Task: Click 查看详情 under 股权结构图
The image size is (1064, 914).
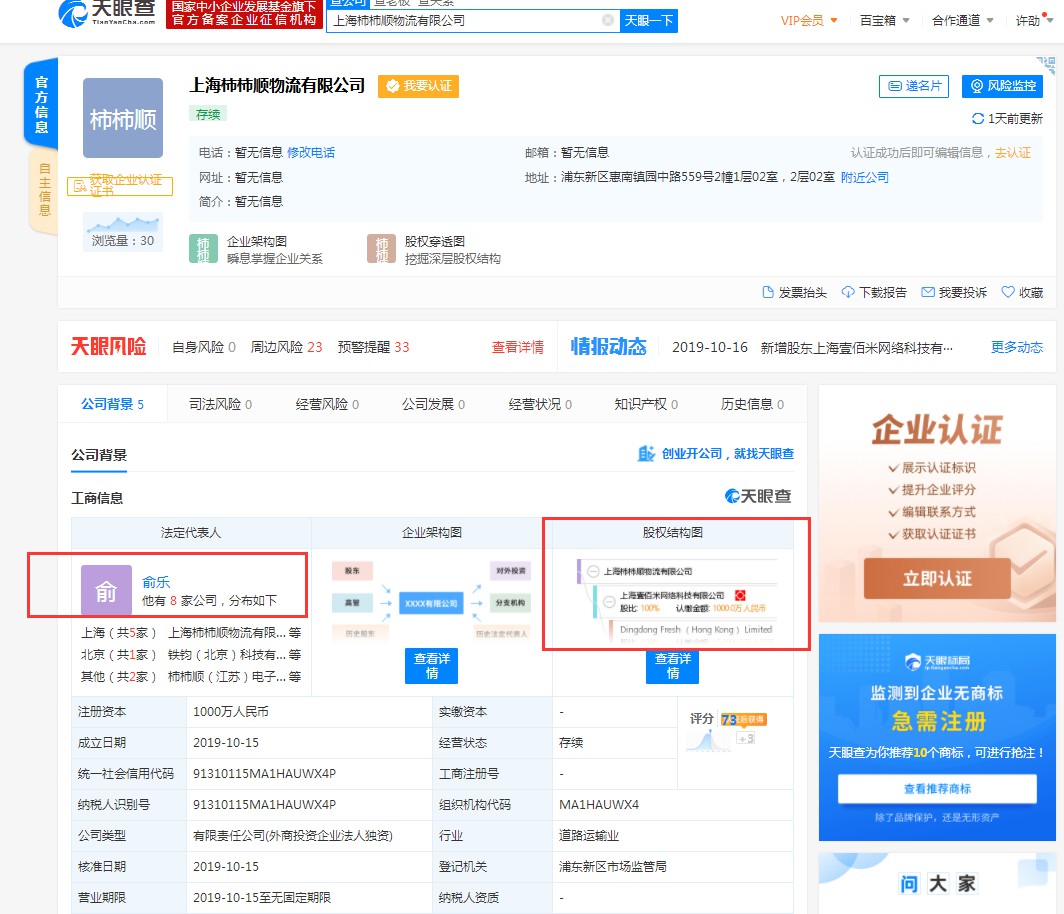Action: pos(672,666)
